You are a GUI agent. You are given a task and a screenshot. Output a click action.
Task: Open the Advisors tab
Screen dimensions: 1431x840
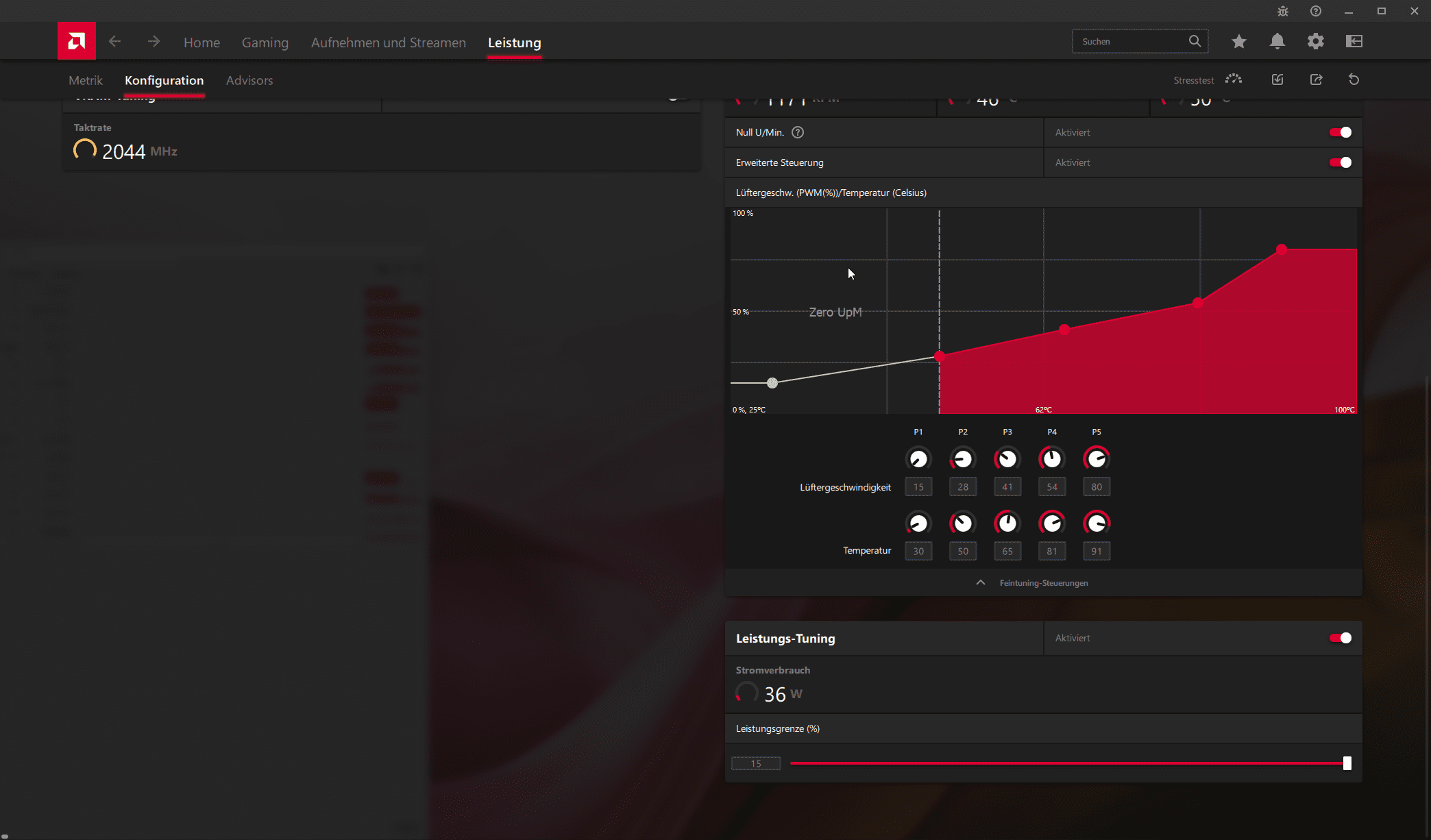(249, 80)
